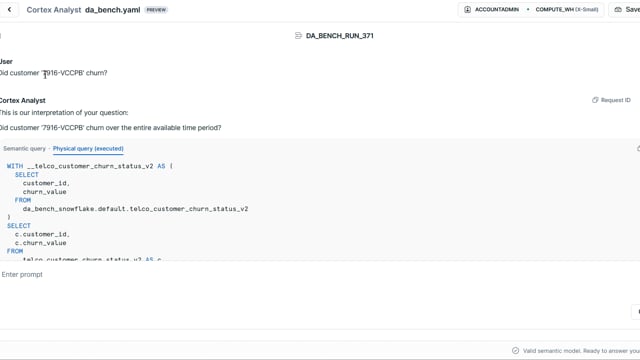Switch to the Semantic query tab
This screenshot has width=640, height=360.
point(24,149)
